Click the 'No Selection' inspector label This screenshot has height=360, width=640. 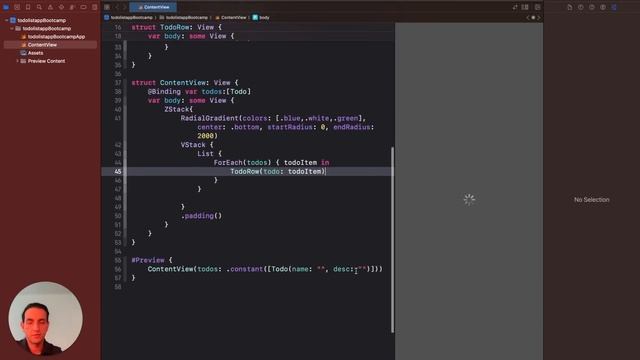[x=591, y=200]
